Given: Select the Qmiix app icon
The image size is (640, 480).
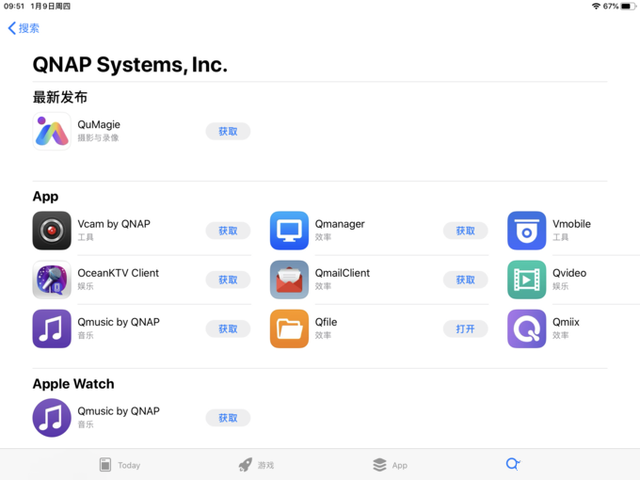Looking at the screenshot, I should tap(526, 329).
